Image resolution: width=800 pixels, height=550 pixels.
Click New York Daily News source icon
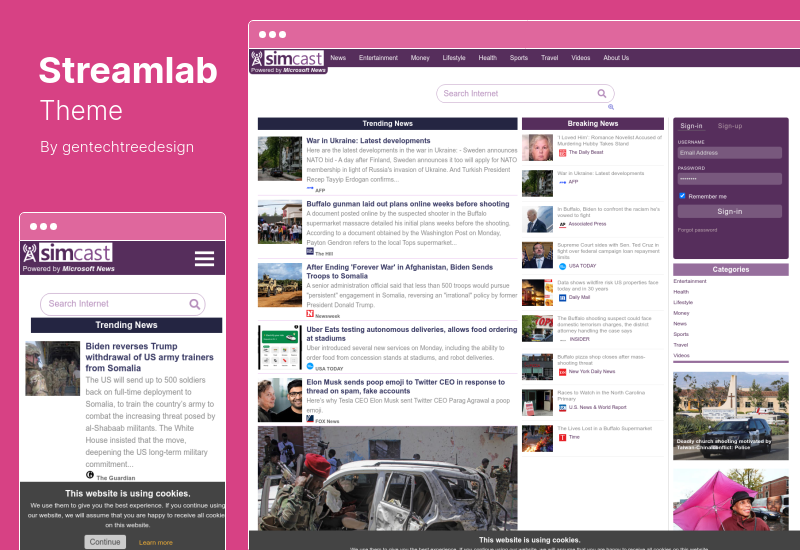[x=563, y=372]
